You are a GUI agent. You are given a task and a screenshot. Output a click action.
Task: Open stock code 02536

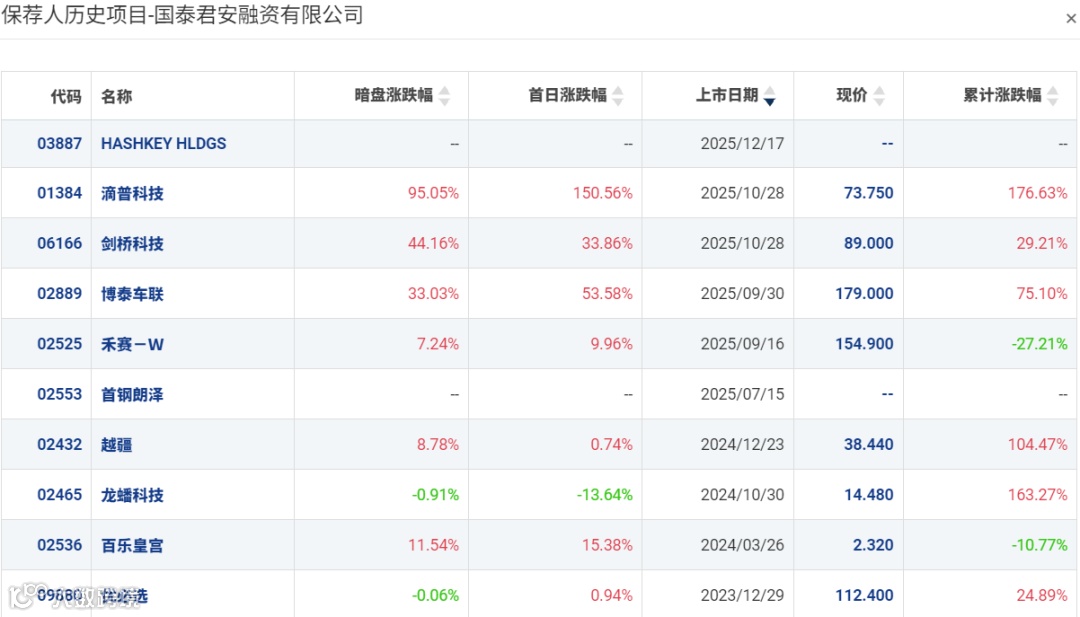coord(59,545)
